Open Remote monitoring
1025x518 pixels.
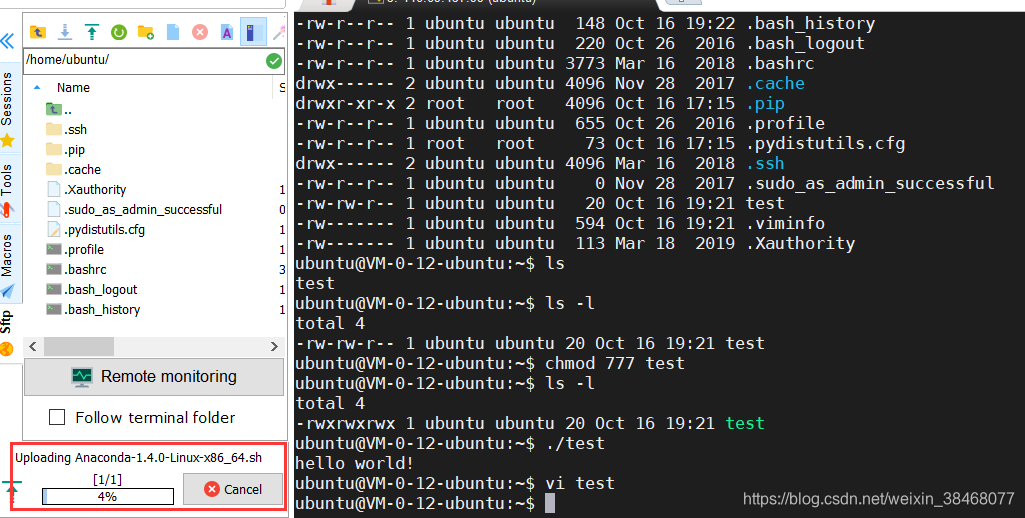tap(154, 377)
